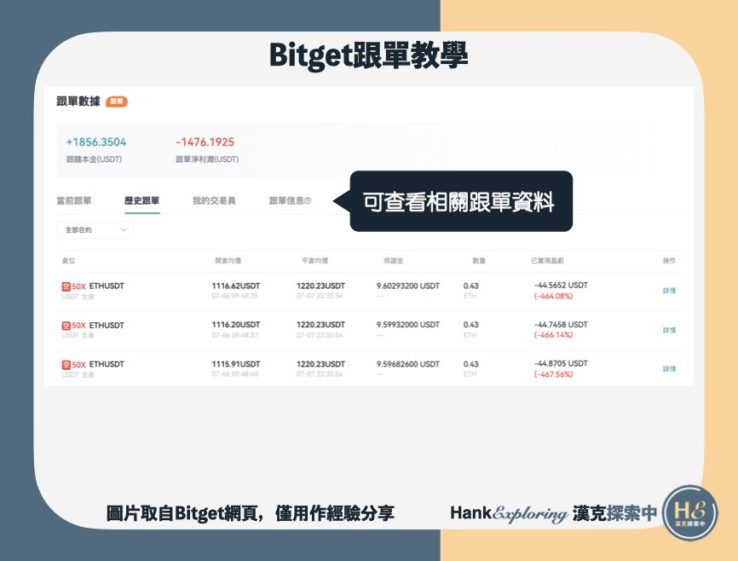
Task: Click the 9.59932000 USDT margin value
Action: point(408,325)
